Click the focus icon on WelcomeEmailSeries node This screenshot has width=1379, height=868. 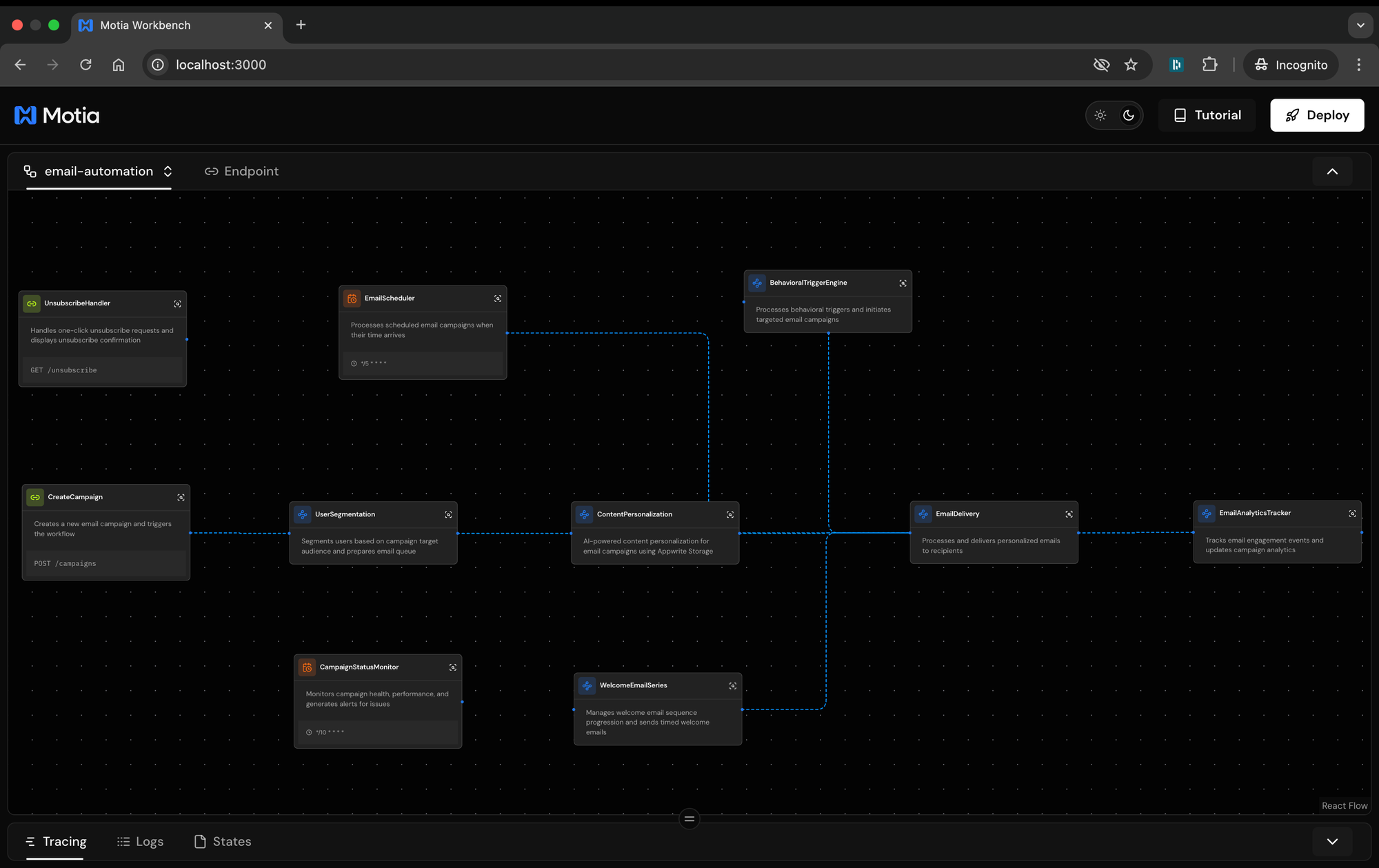click(733, 686)
